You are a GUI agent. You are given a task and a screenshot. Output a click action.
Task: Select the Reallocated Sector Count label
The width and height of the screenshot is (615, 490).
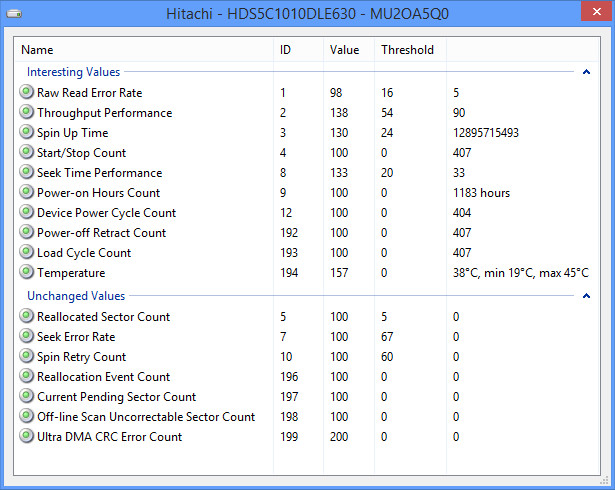tap(104, 317)
